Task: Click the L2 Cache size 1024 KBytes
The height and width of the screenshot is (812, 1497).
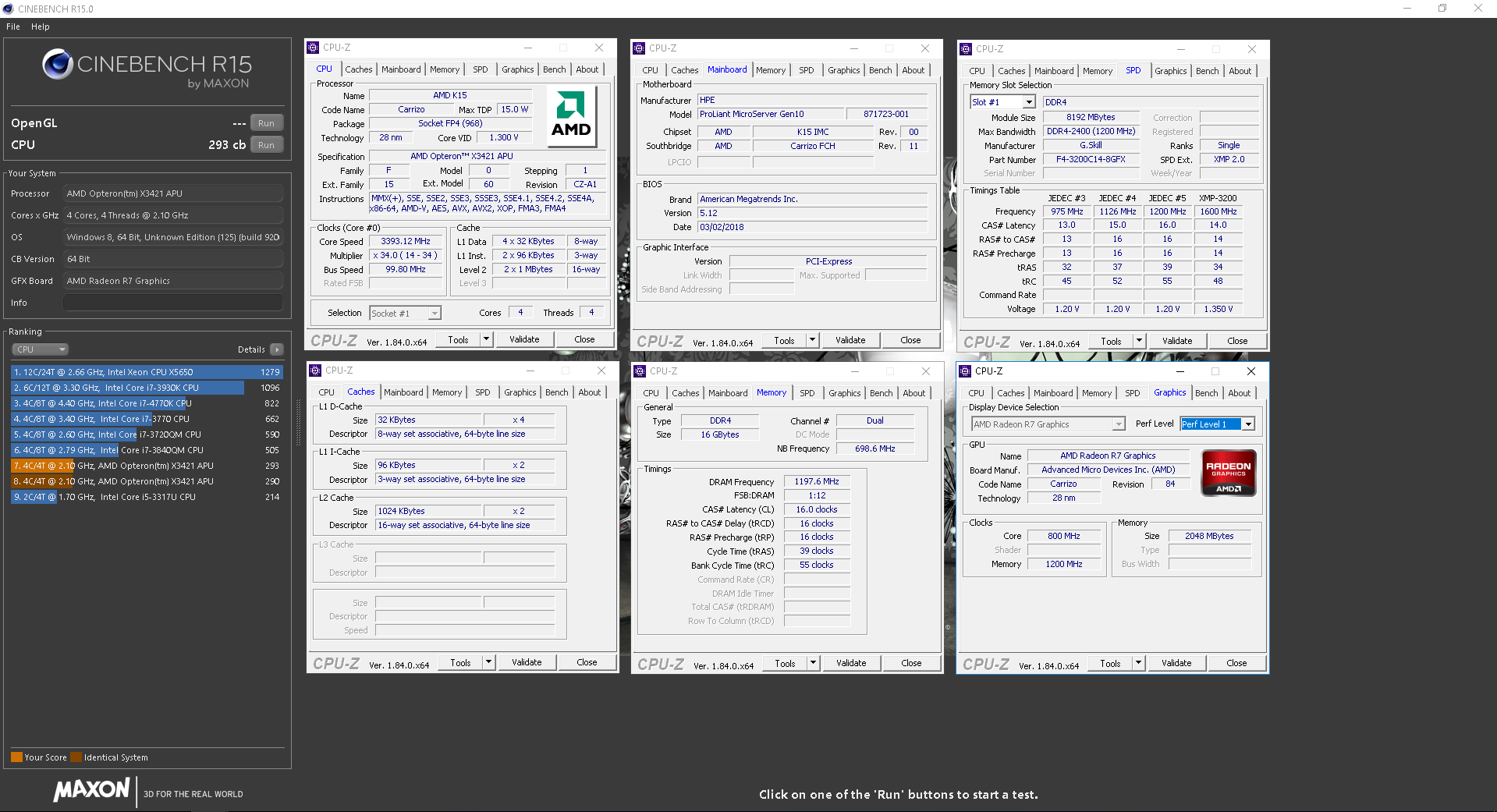Action: [429, 511]
